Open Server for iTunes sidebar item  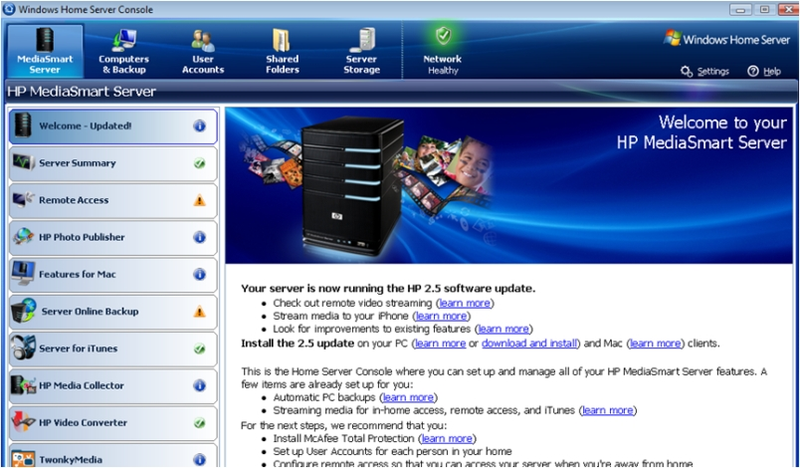coord(113,349)
